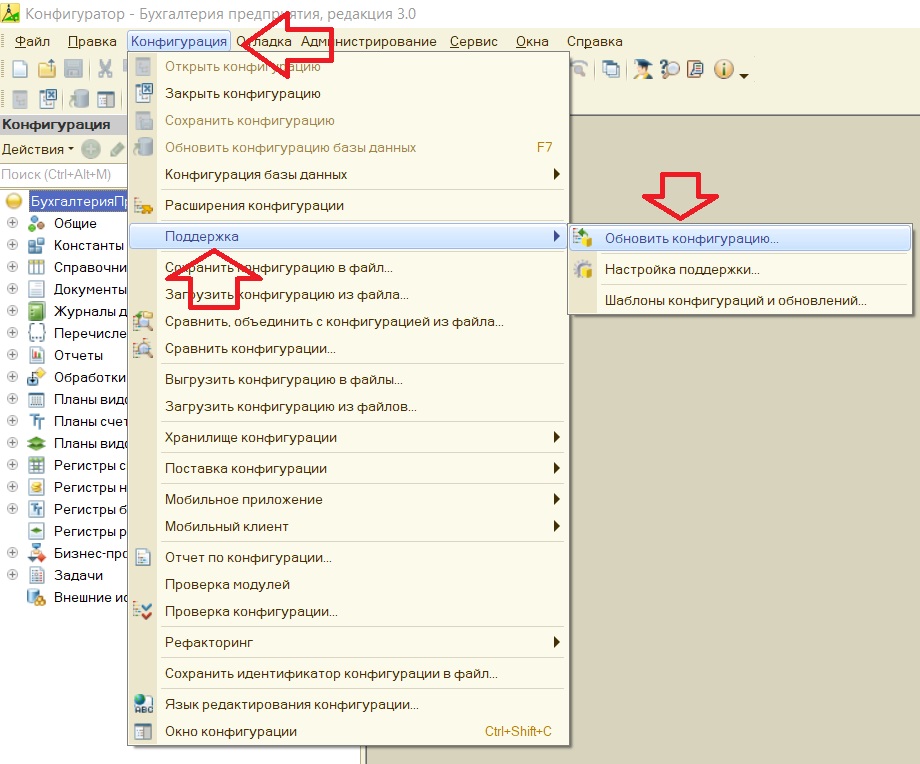Expand the Отчеты tree node
The height and width of the screenshot is (764, 920).
point(12,354)
